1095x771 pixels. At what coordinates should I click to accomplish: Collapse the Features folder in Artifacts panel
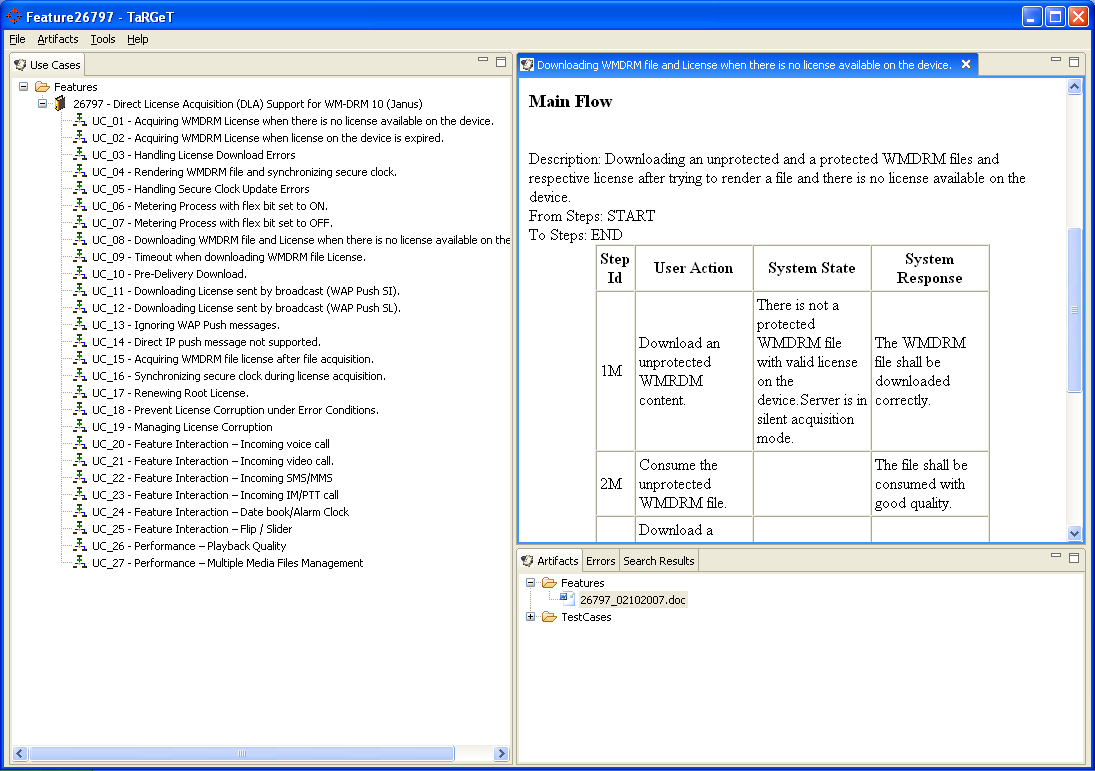531,582
